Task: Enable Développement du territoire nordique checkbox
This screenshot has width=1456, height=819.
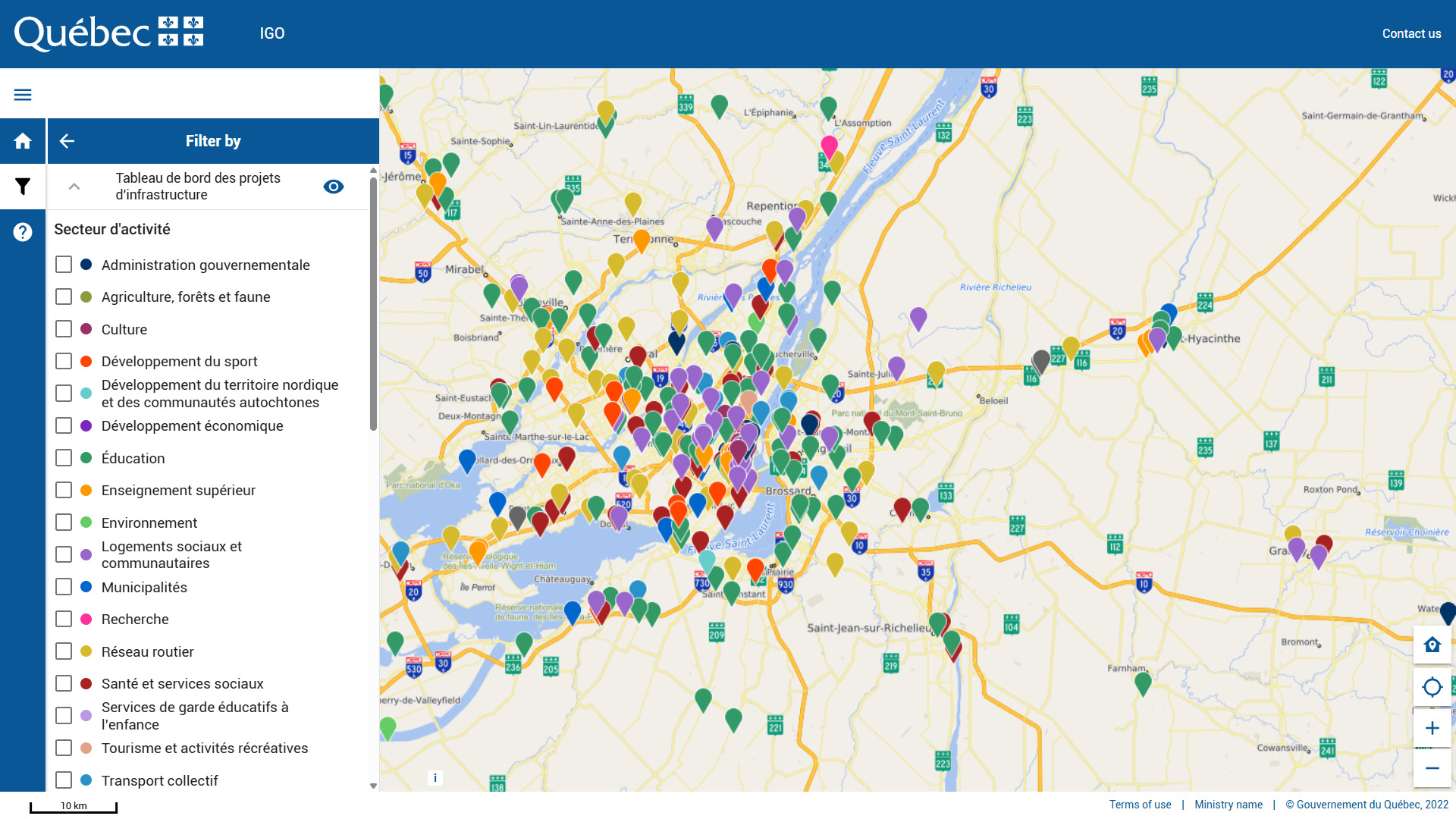Action: coord(64,394)
